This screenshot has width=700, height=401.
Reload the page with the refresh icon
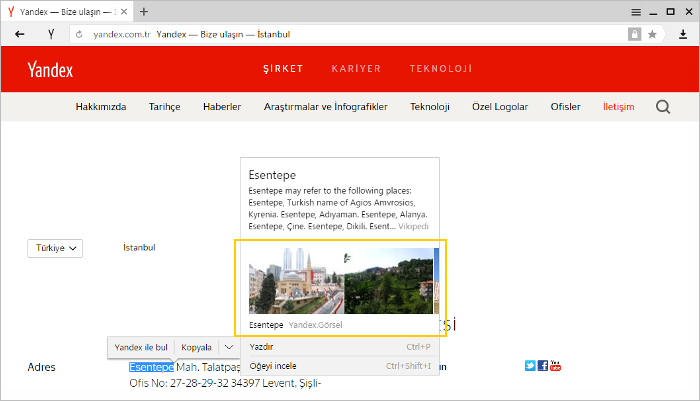point(79,34)
